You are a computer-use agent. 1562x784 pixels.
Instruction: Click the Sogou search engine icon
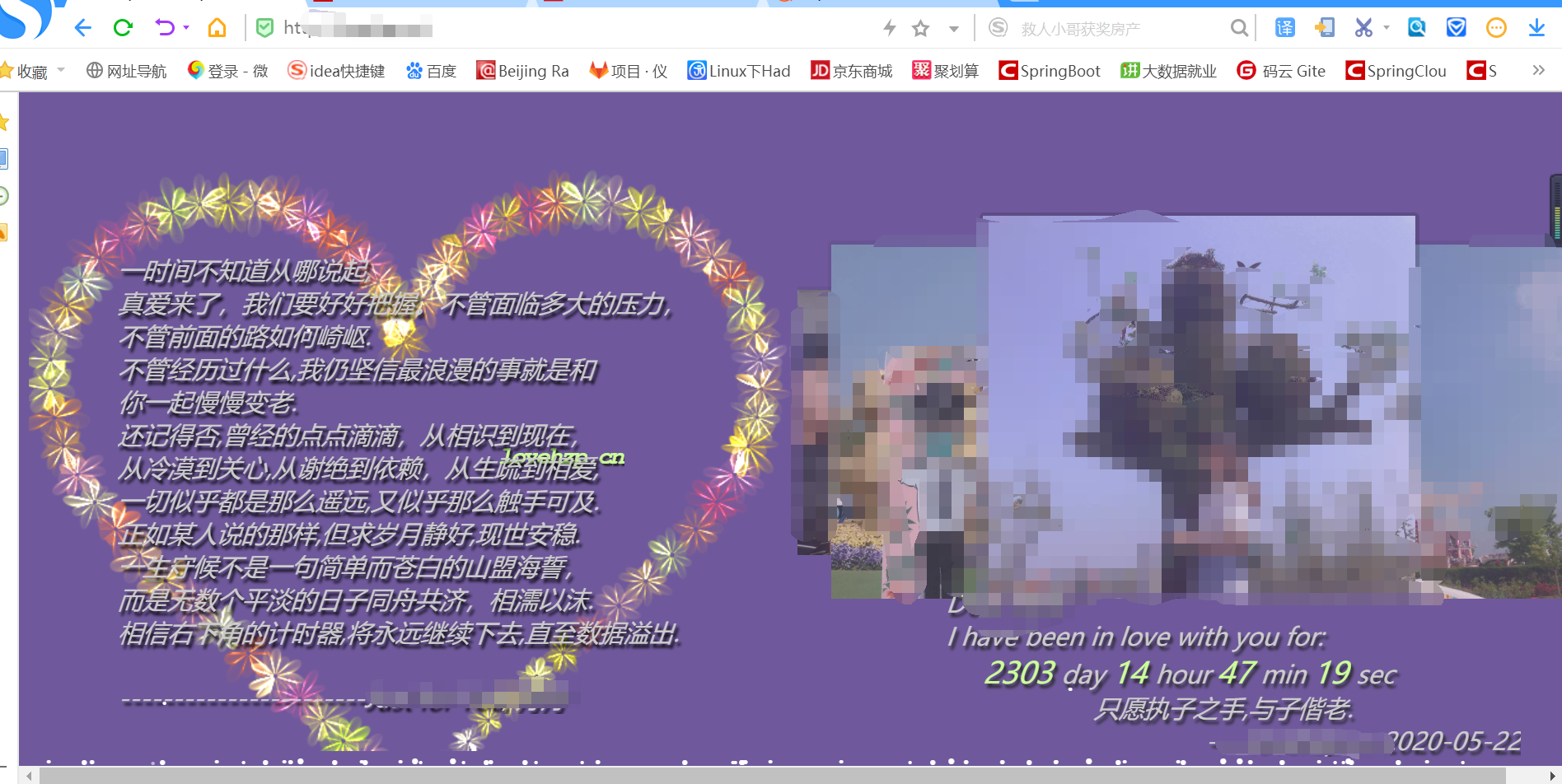tap(998, 28)
